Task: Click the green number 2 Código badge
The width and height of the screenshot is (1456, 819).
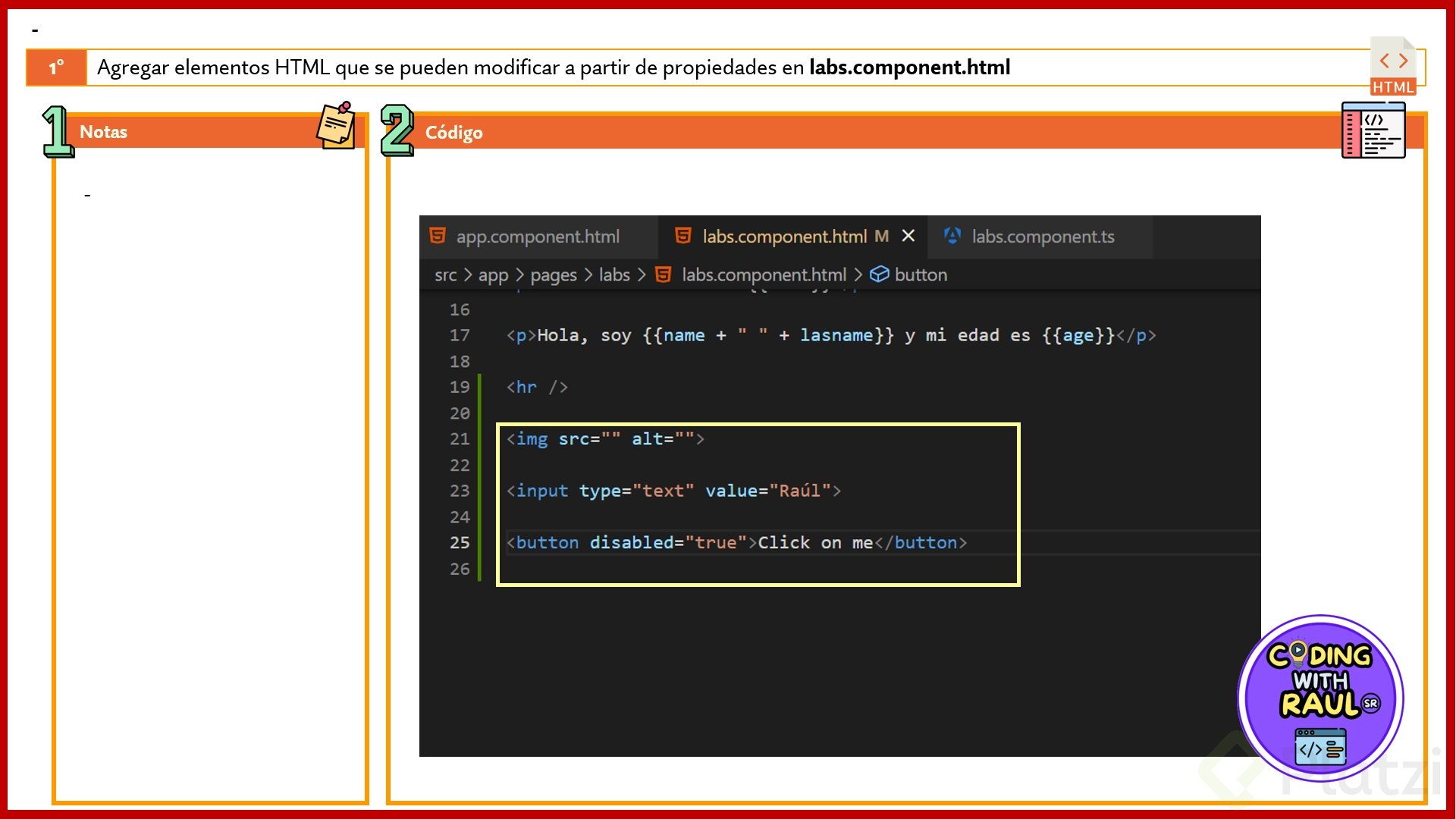Action: pyautogui.click(x=397, y=130)
